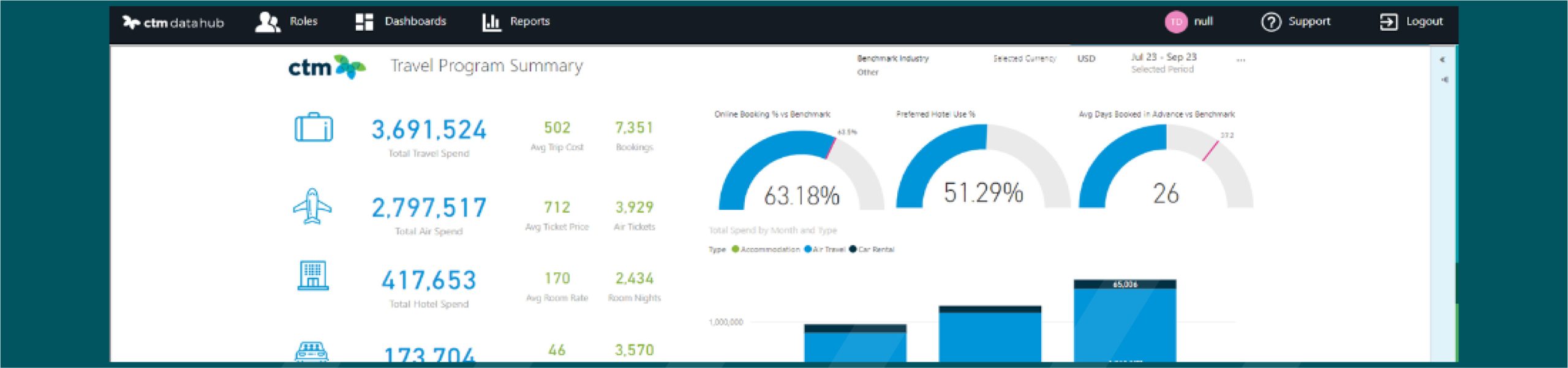
Task: Open the Dashboards menu
Action: click(415, 21)
